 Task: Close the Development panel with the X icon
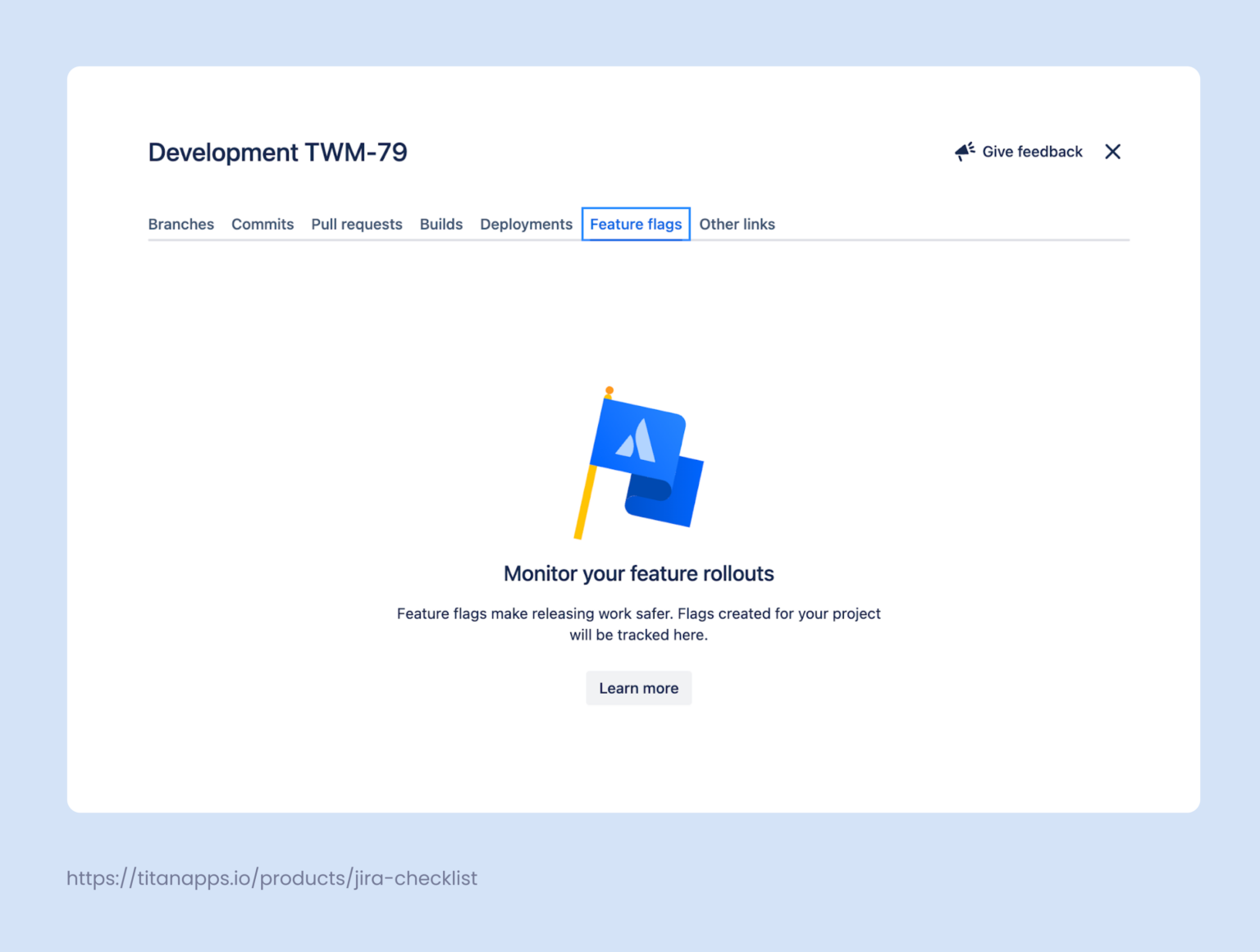pos(1112,151)
